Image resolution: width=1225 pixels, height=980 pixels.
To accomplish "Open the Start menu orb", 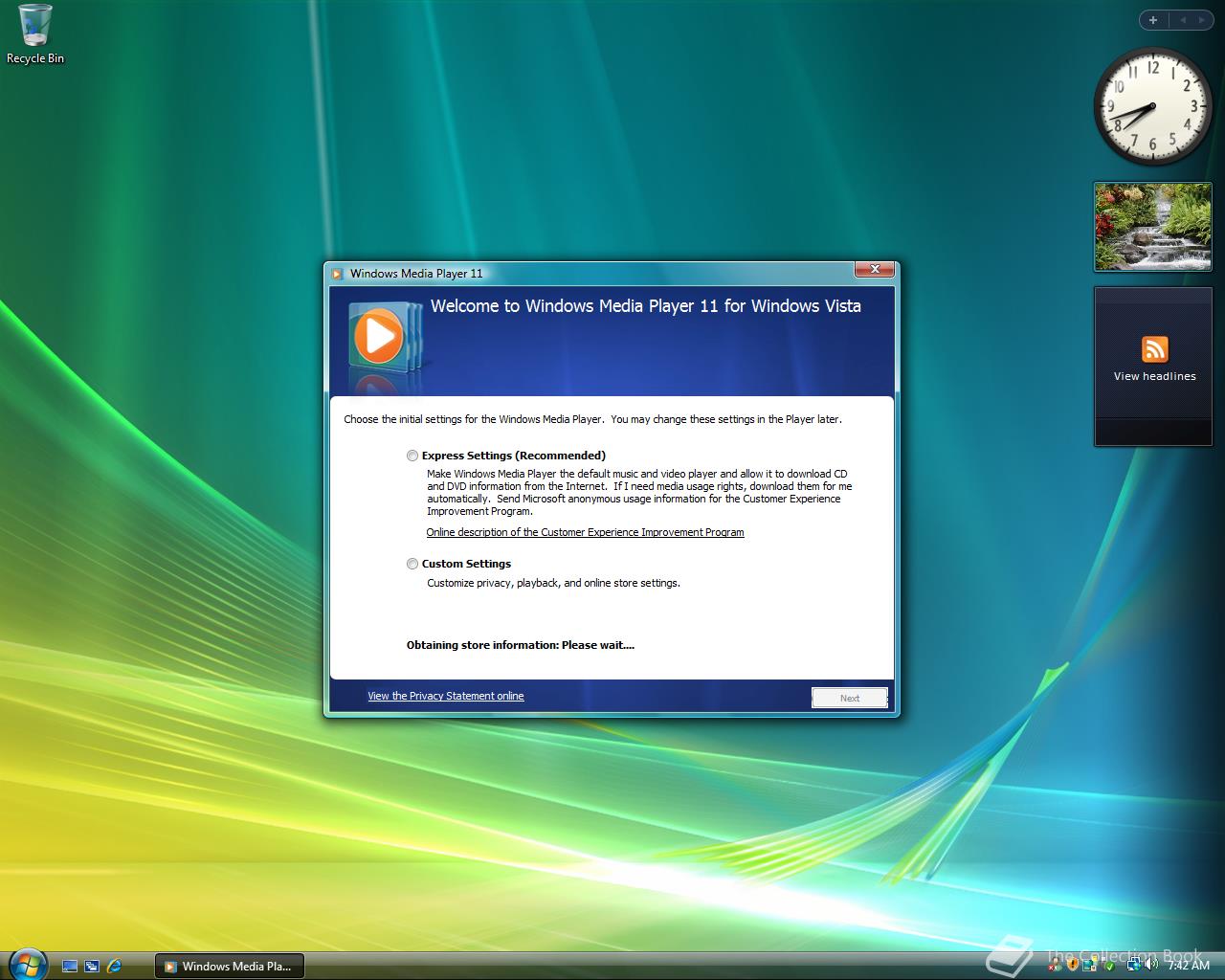I will [x=27, y=965].
